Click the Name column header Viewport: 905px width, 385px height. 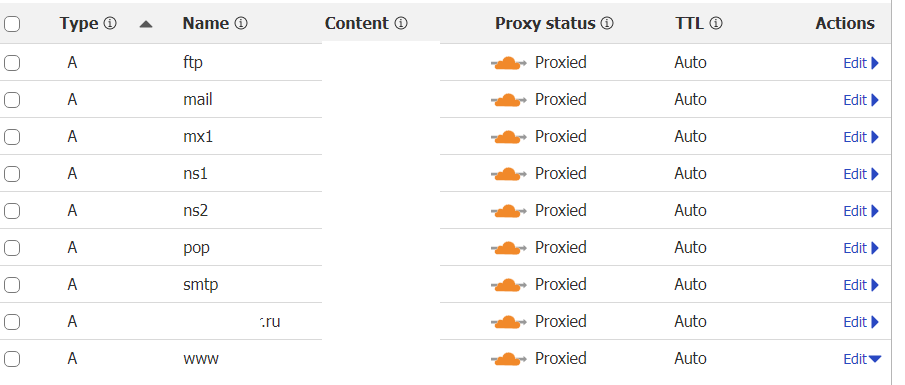pos(206,24)
